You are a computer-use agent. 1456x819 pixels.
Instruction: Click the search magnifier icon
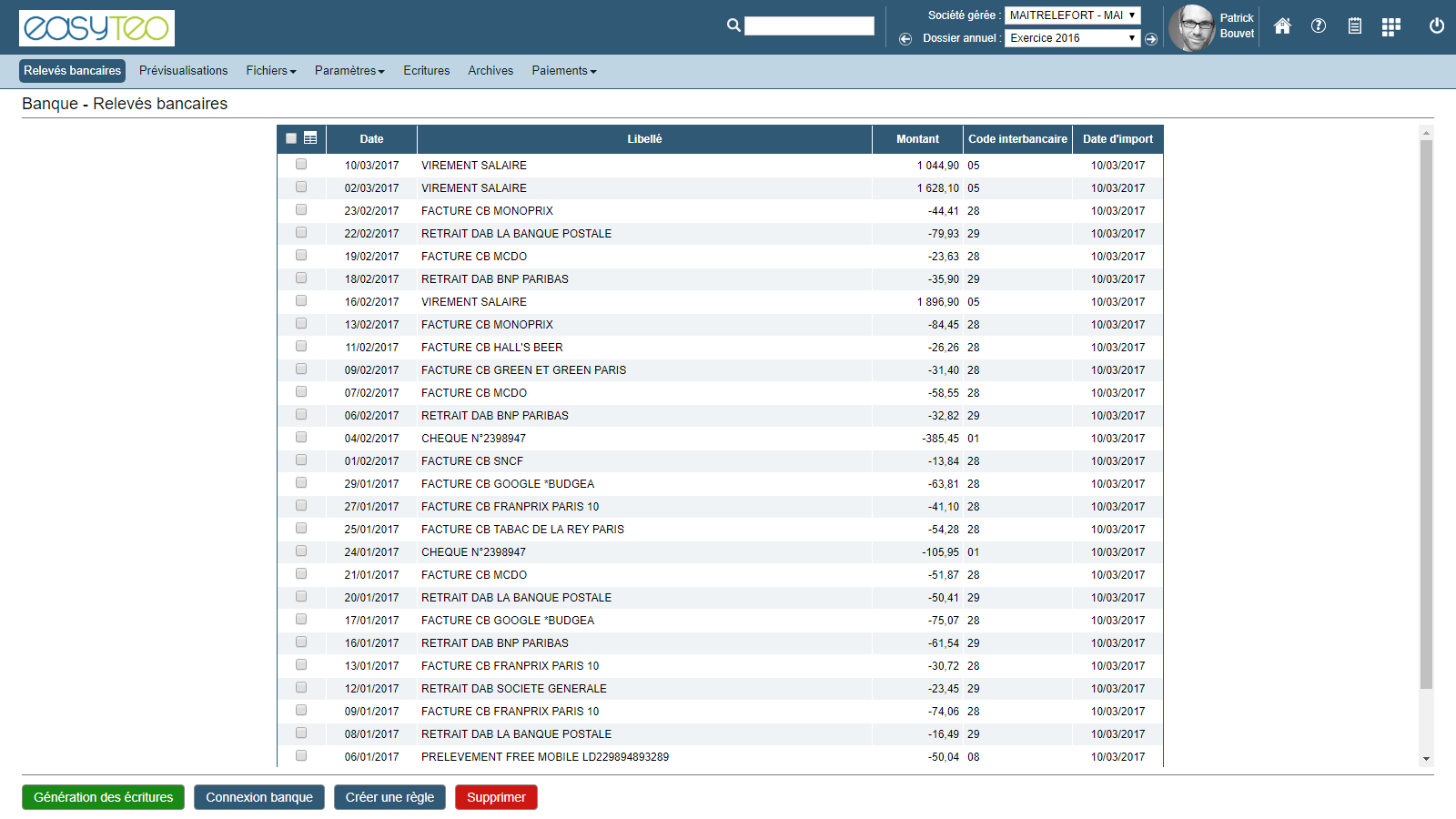coord(733,25)
